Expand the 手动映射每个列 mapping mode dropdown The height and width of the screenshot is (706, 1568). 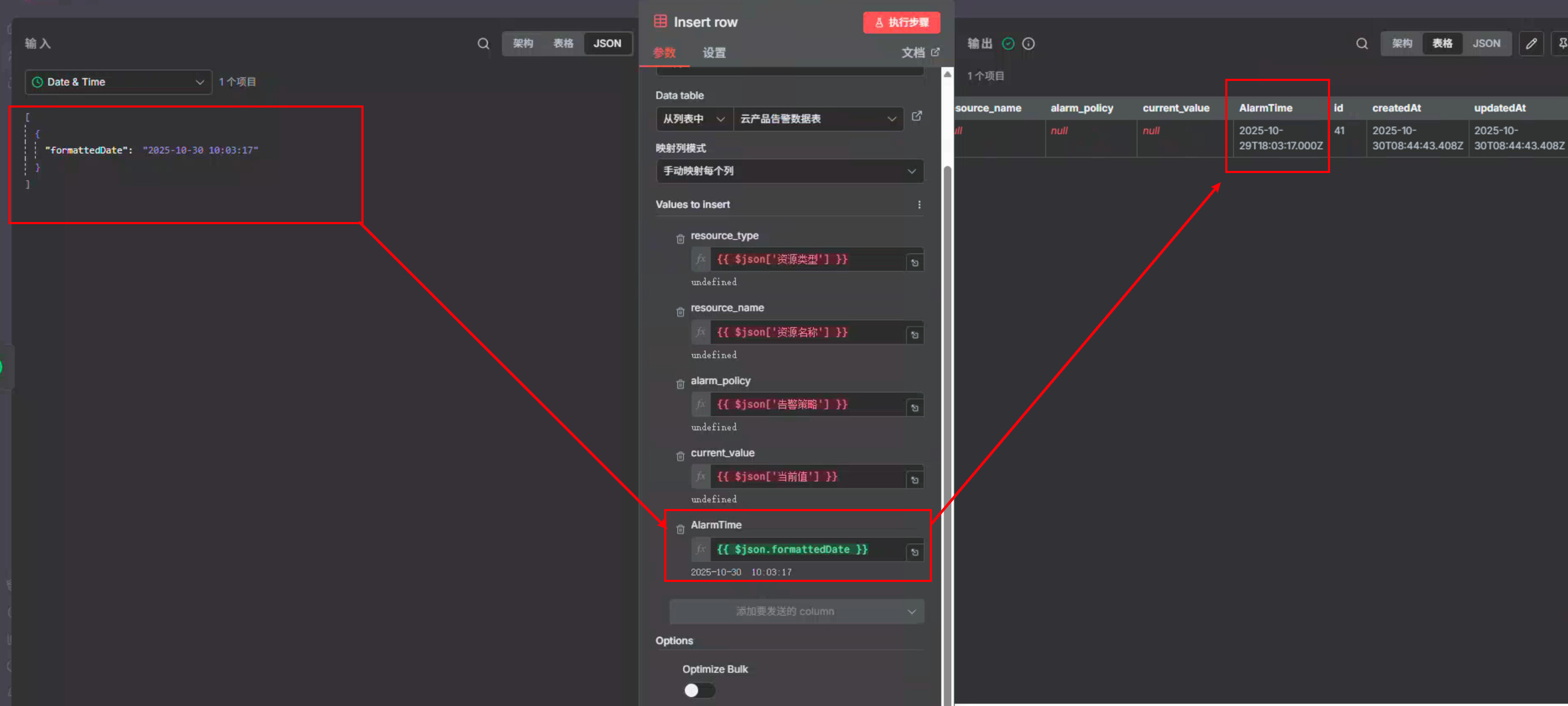tap(789, 171)
